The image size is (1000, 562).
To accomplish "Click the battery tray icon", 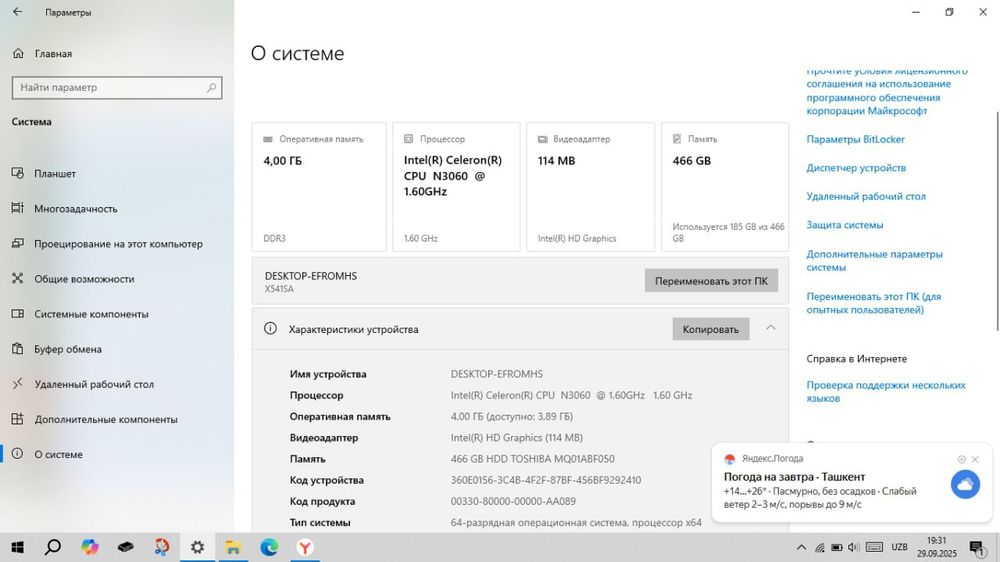I will [x=837, y=547].
